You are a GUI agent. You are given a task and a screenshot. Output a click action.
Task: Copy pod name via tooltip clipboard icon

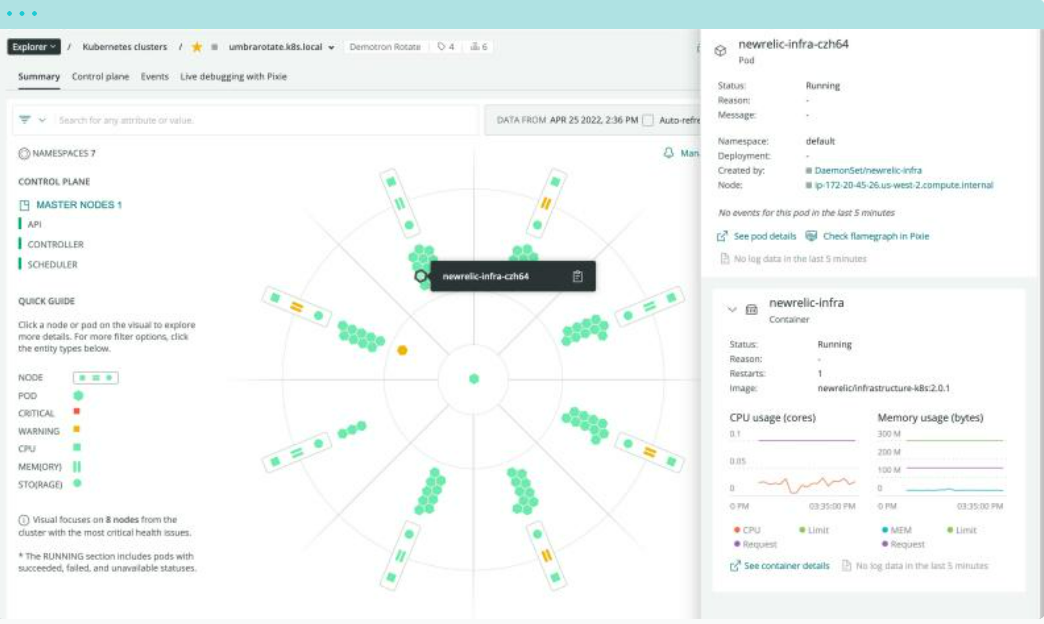(x=577, y=276)
